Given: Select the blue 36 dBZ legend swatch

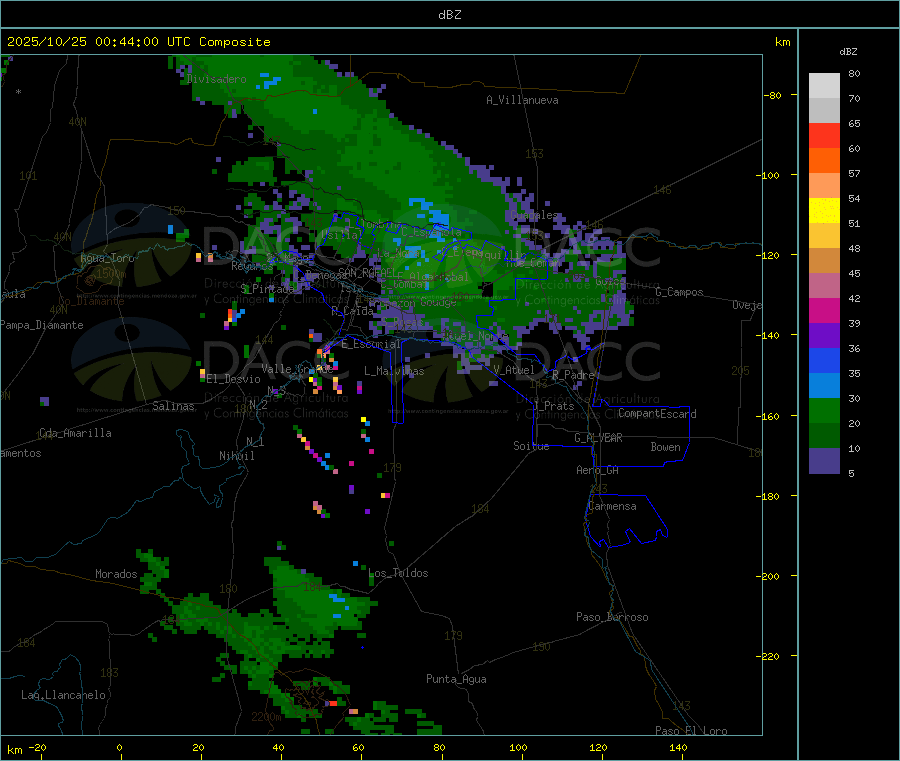Looking at the screenshot, I should point(824,360).
